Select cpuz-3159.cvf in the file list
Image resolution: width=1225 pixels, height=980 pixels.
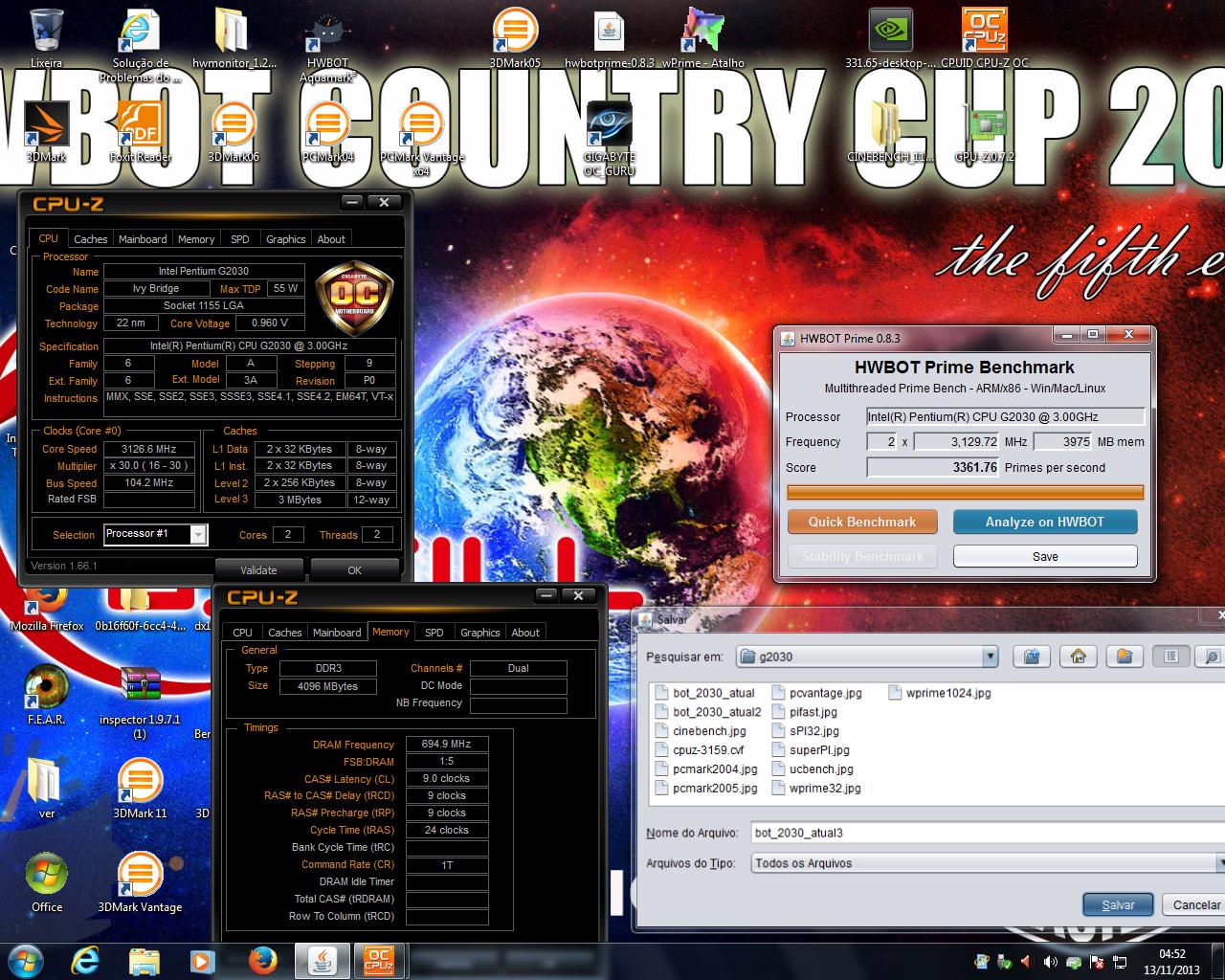coord(700,750)
